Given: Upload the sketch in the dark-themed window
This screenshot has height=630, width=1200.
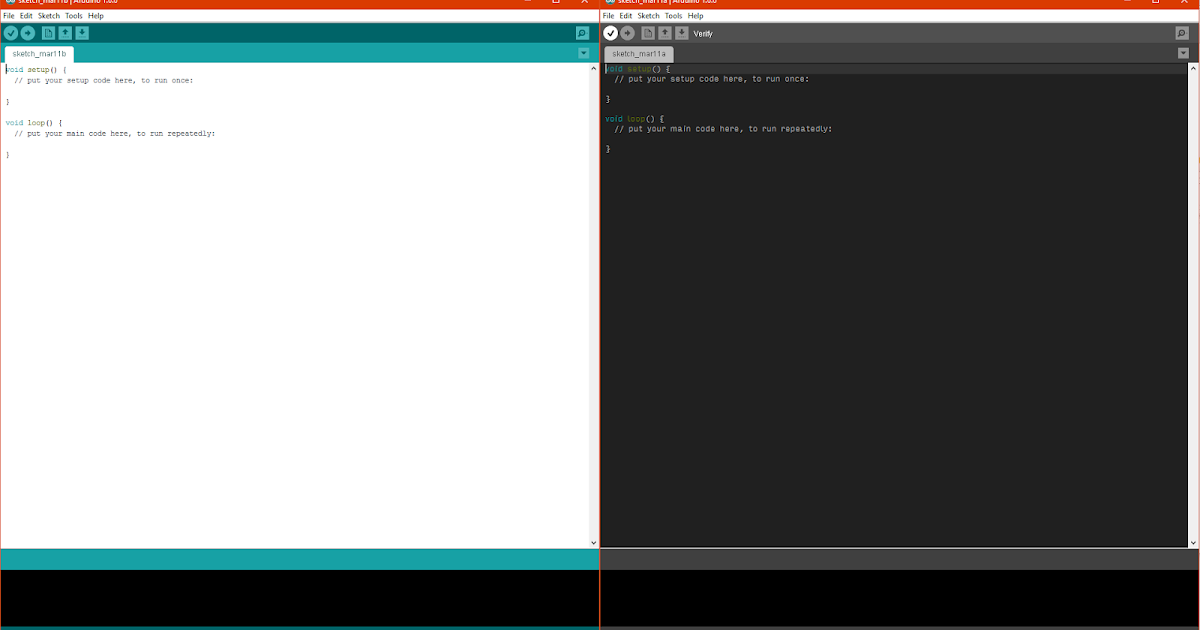Looking at the screenshot, I should (627, 32).
